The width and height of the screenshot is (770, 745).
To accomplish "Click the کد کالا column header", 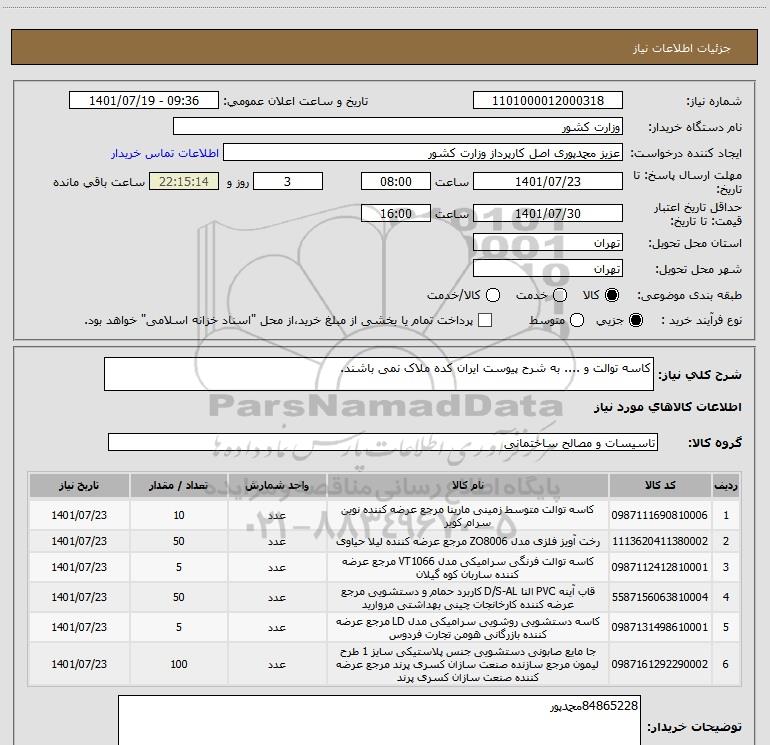I will (660, 486).
